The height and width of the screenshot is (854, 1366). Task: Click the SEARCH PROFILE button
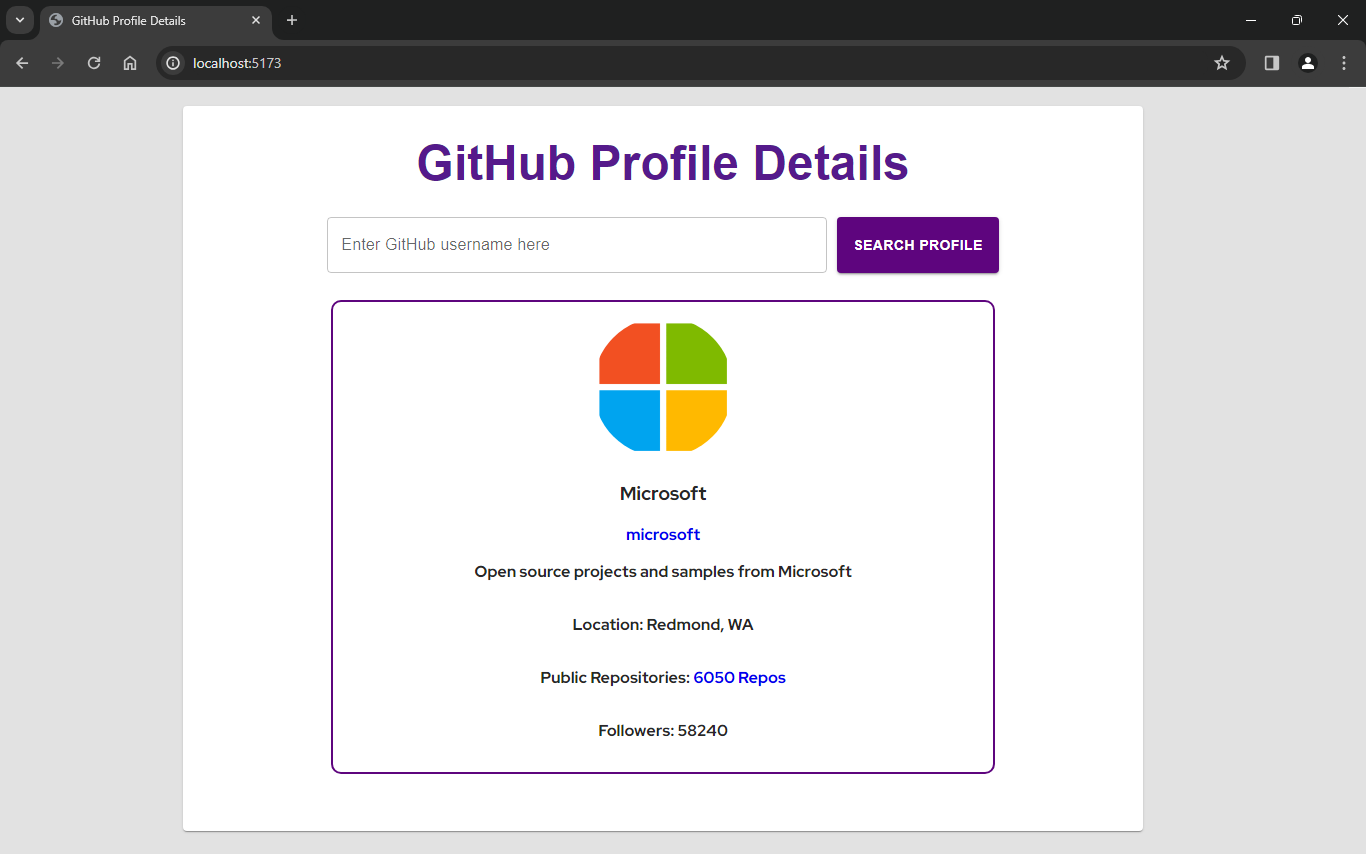pos(918,245)
